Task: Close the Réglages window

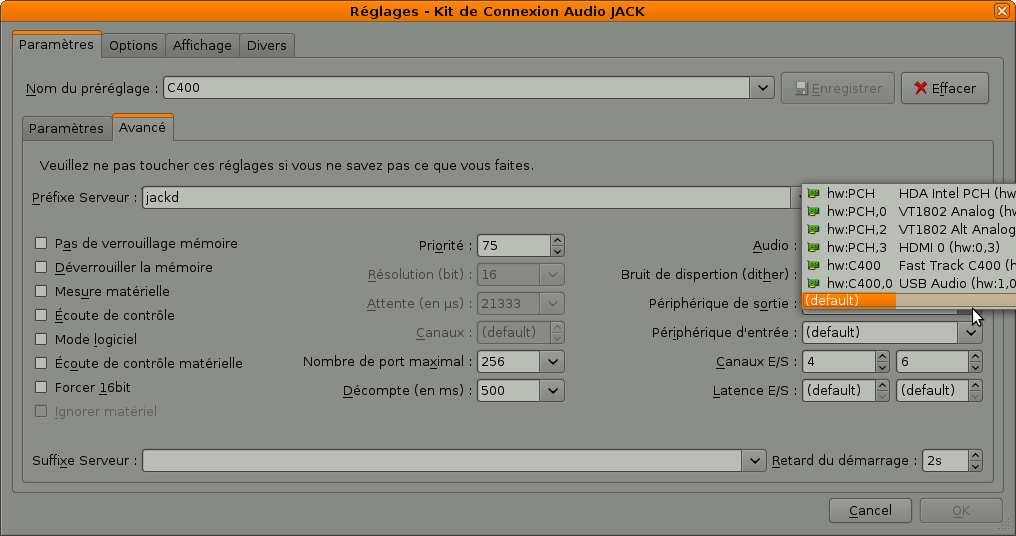Action: 1002,11
